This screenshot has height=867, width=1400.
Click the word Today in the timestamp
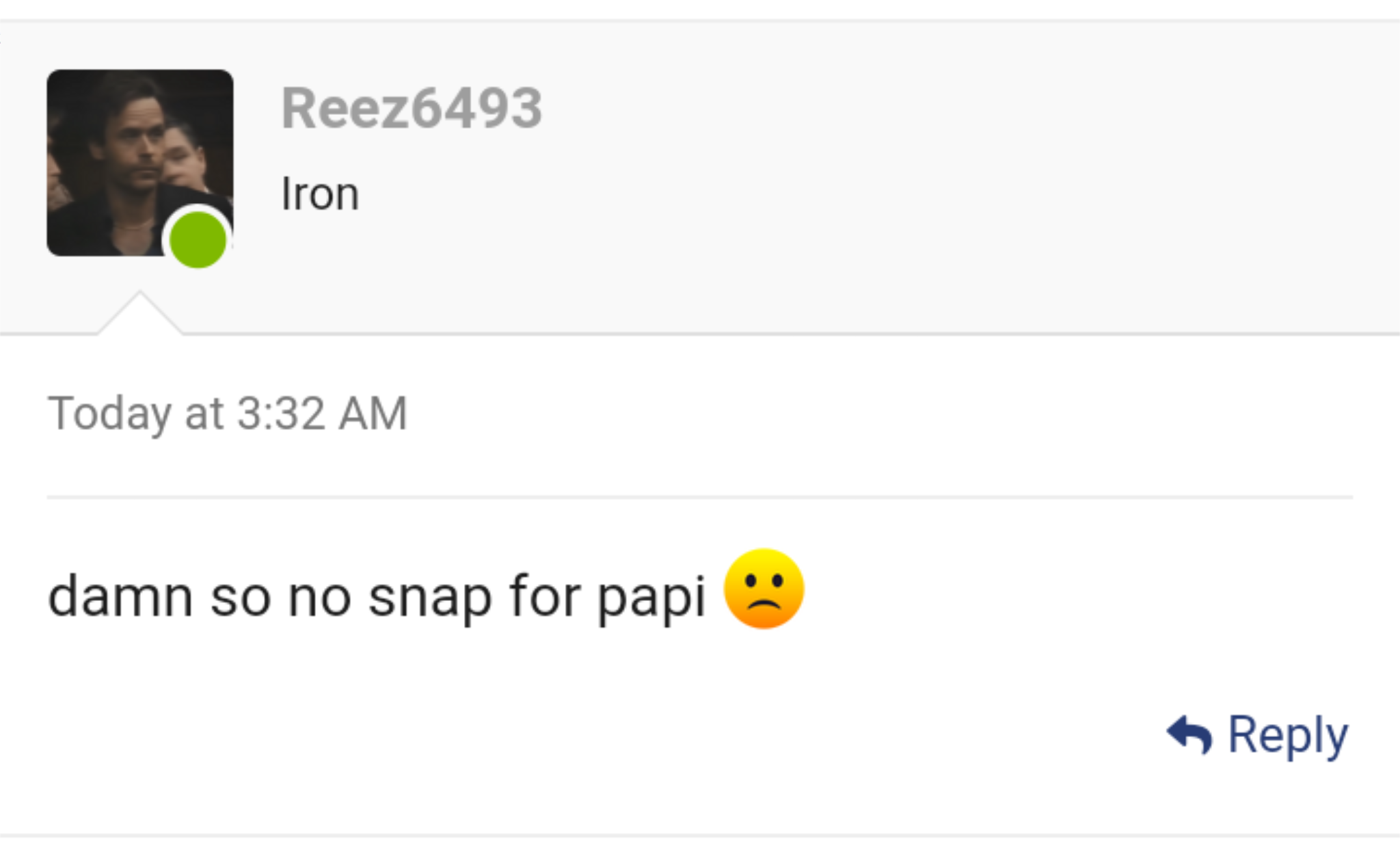pyautogui.click(x=109, y=414)
